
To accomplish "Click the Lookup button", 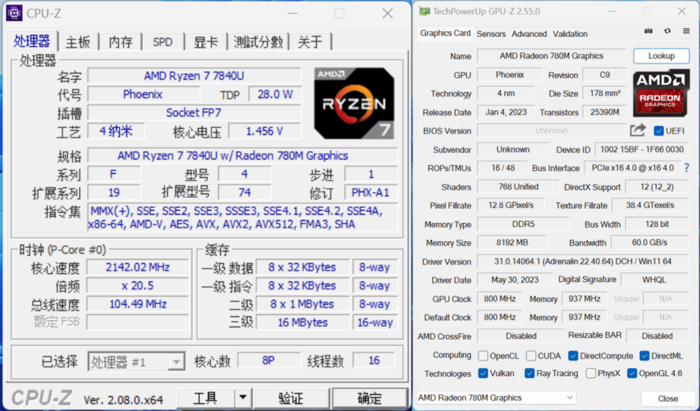I will [x=661, y=56].
